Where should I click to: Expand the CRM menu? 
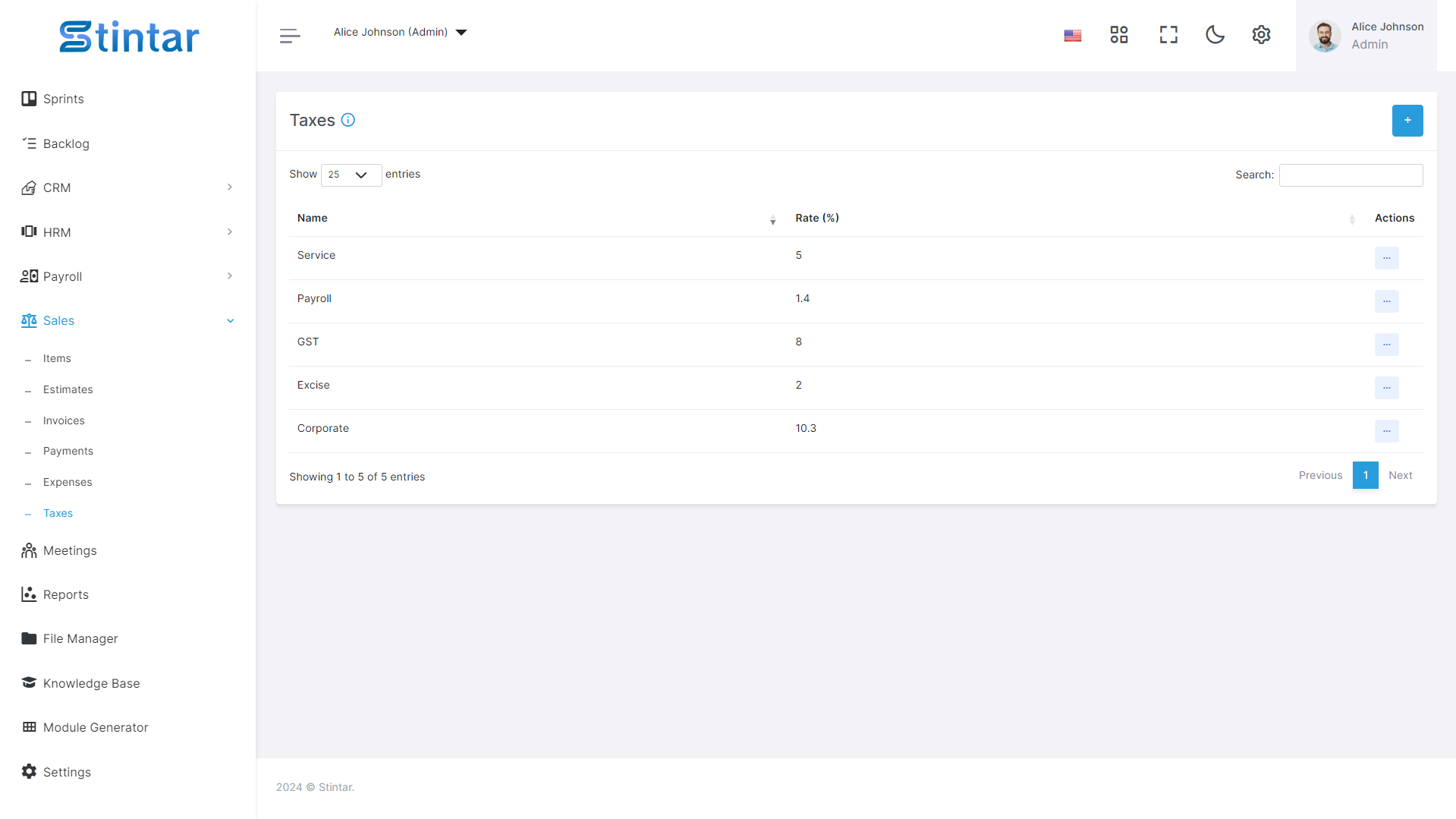(x=127, y=187)
